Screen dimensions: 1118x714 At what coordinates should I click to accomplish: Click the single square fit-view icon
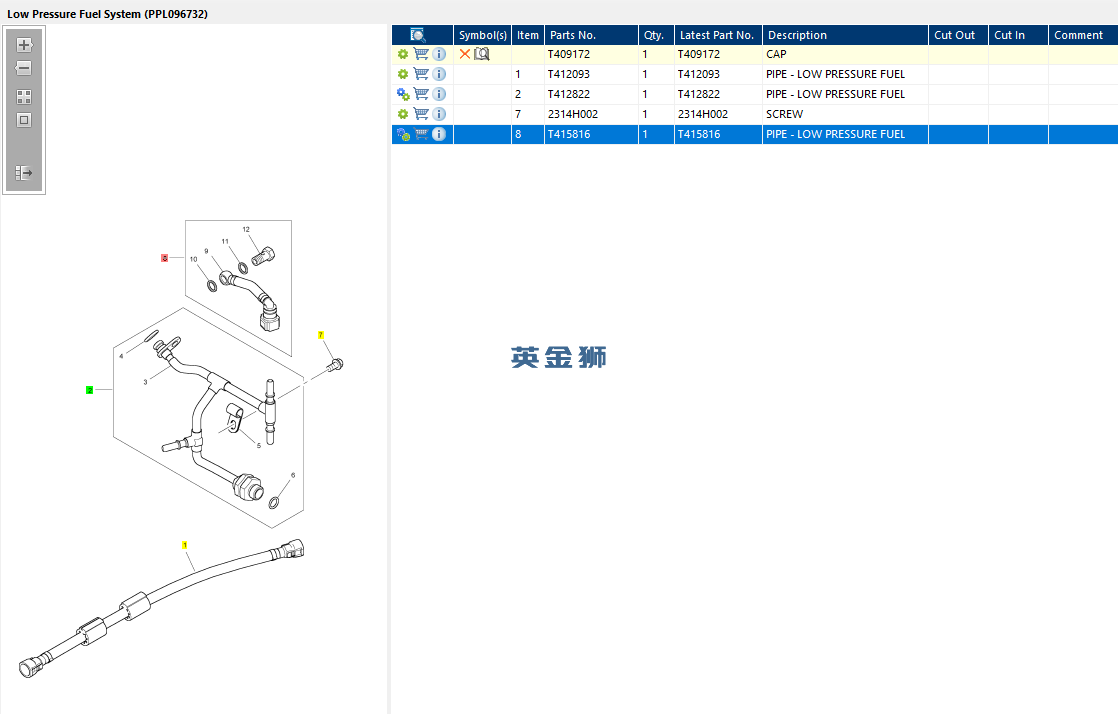[x=24, y=120]
